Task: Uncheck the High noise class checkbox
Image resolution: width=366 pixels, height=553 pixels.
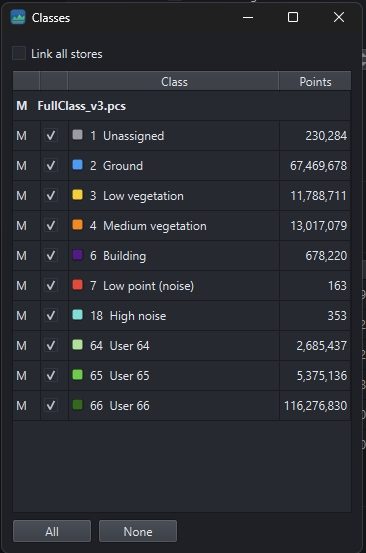Action: coord(51,315)
